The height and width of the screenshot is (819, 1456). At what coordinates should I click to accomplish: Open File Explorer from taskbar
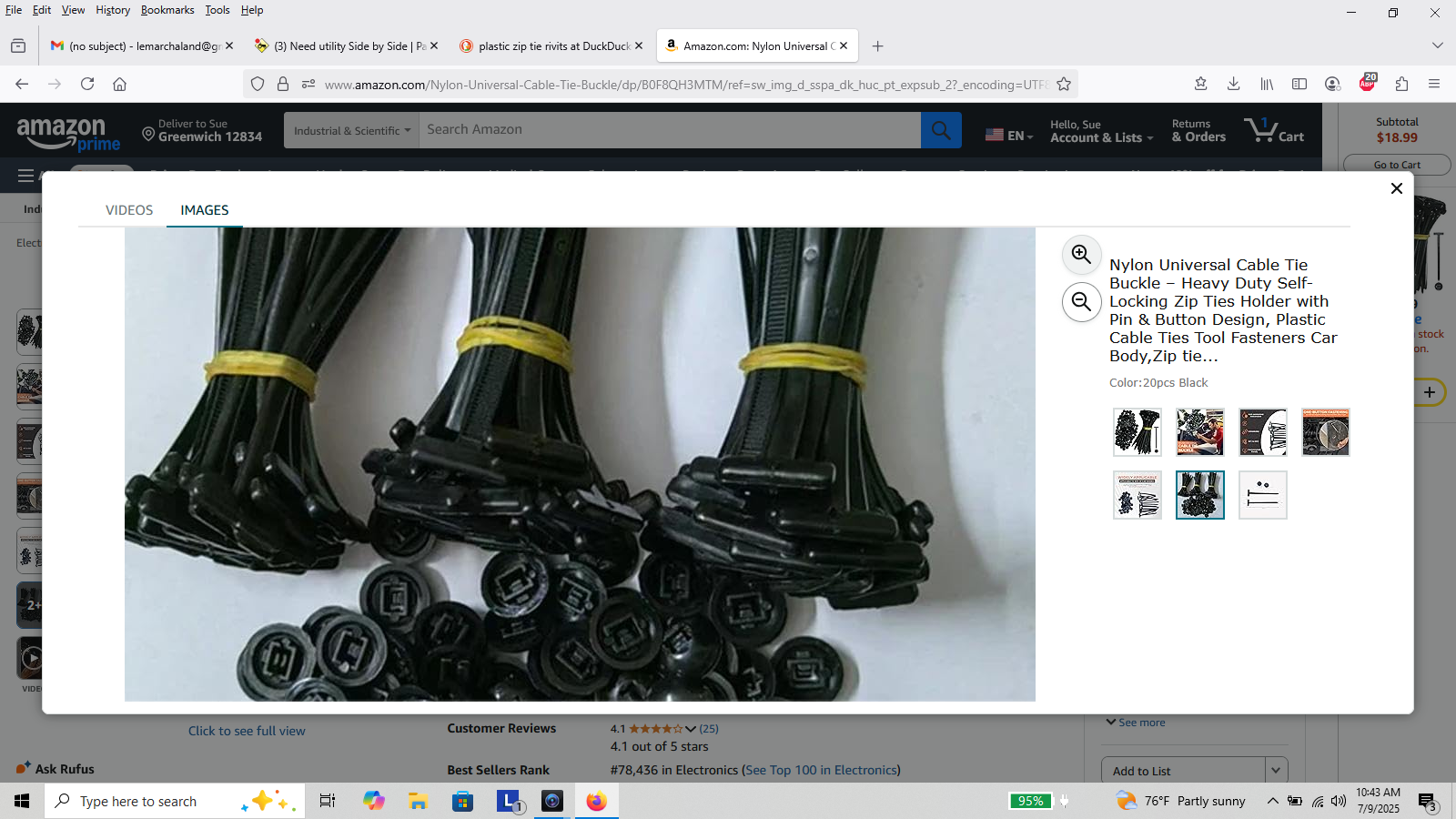418,801
